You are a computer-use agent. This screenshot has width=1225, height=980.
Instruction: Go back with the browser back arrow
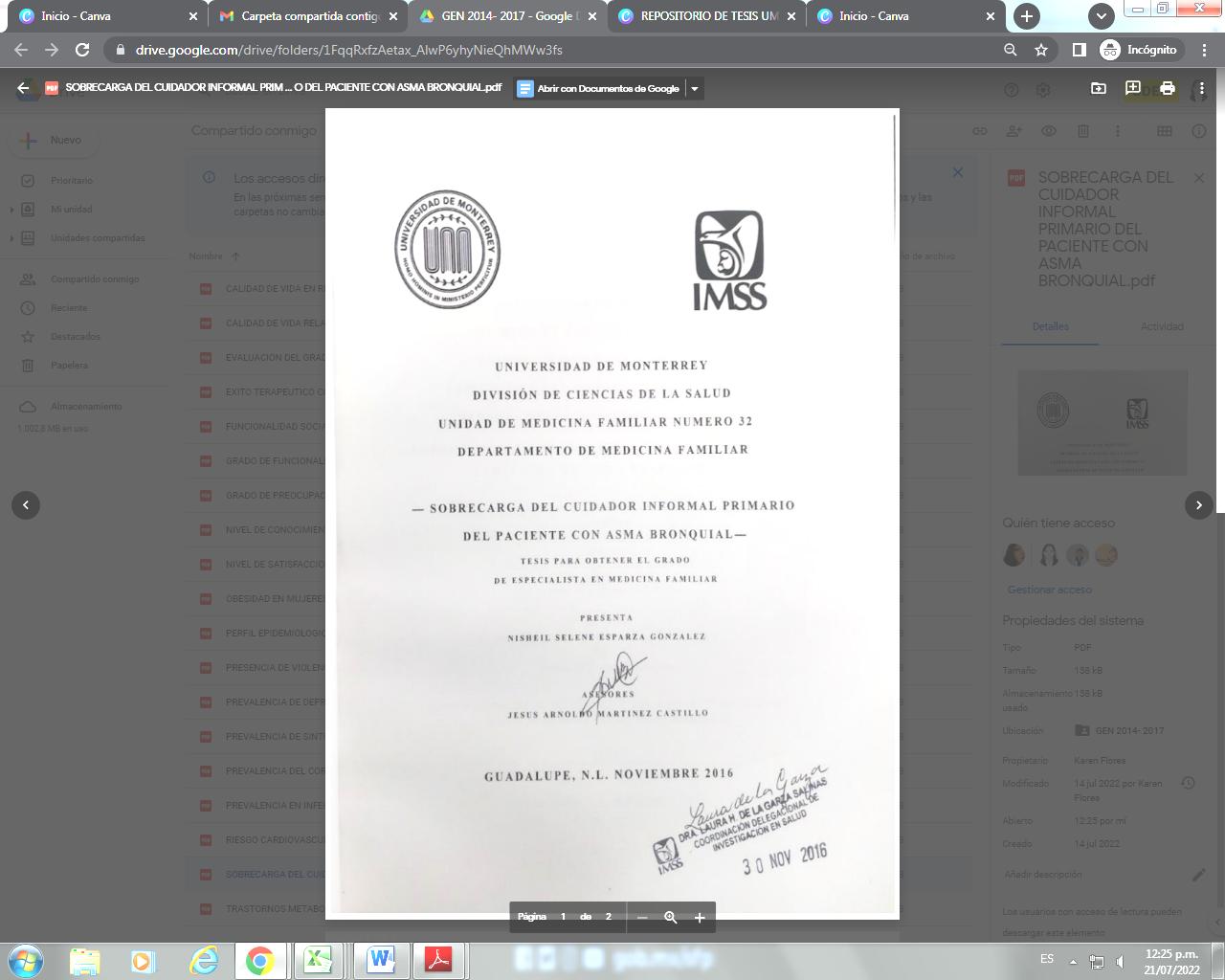click(x=21, y=50)
